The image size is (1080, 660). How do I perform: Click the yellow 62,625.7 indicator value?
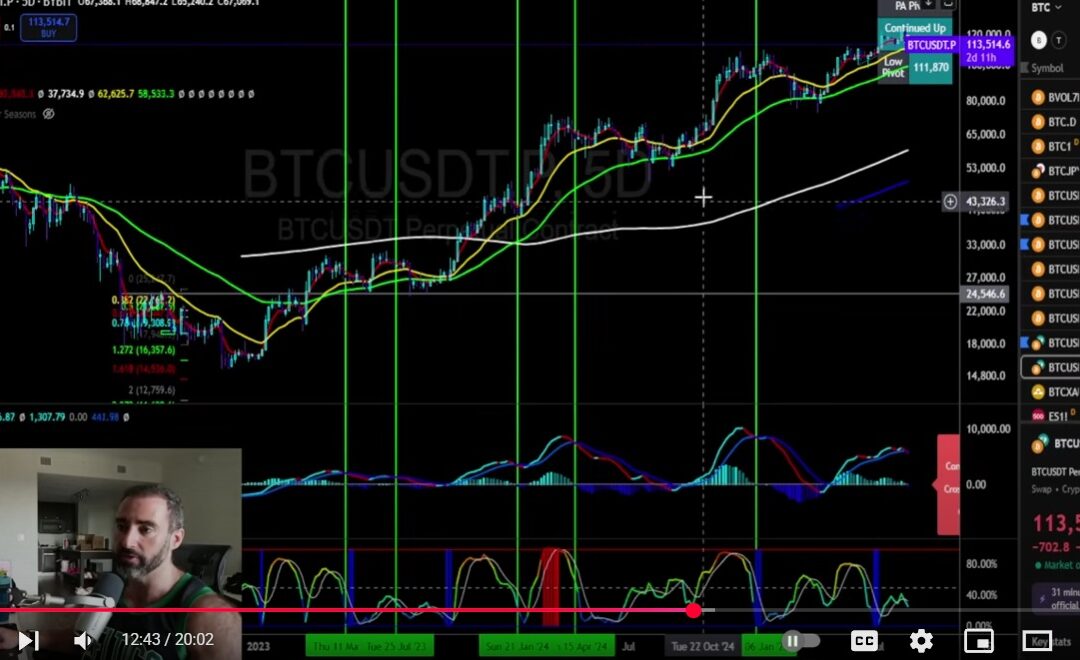[x=116, y=94]
